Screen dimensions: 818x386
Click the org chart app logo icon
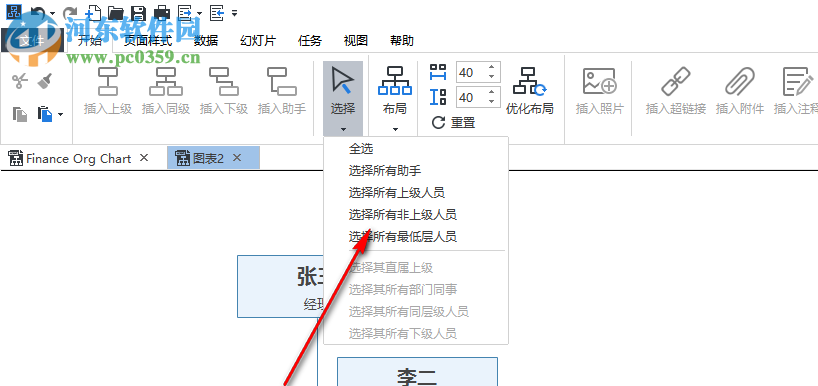tap(14, 11)
